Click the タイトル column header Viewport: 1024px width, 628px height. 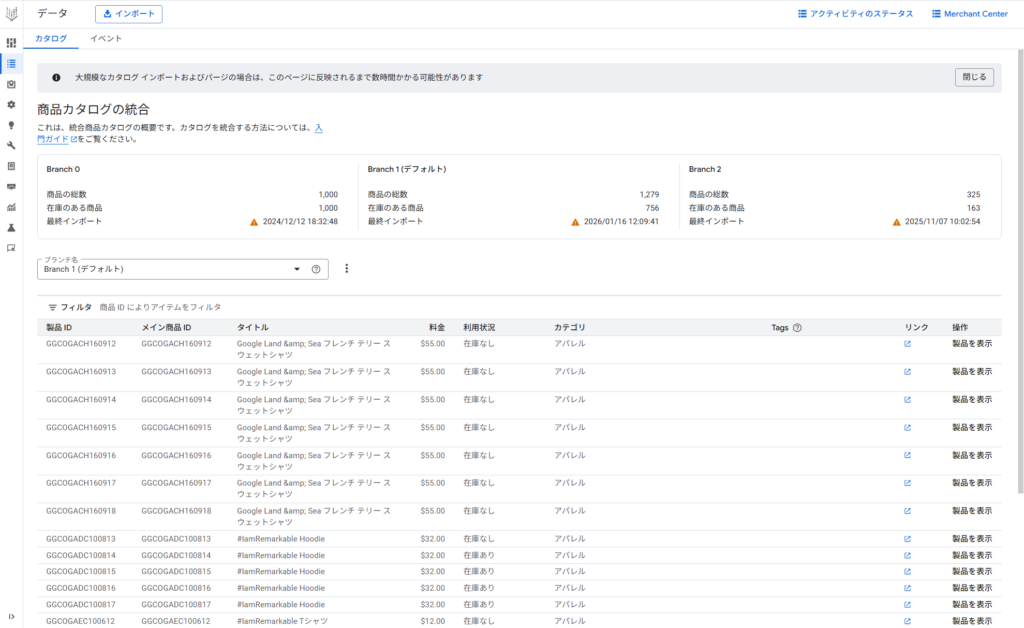[x=253, y=328]
